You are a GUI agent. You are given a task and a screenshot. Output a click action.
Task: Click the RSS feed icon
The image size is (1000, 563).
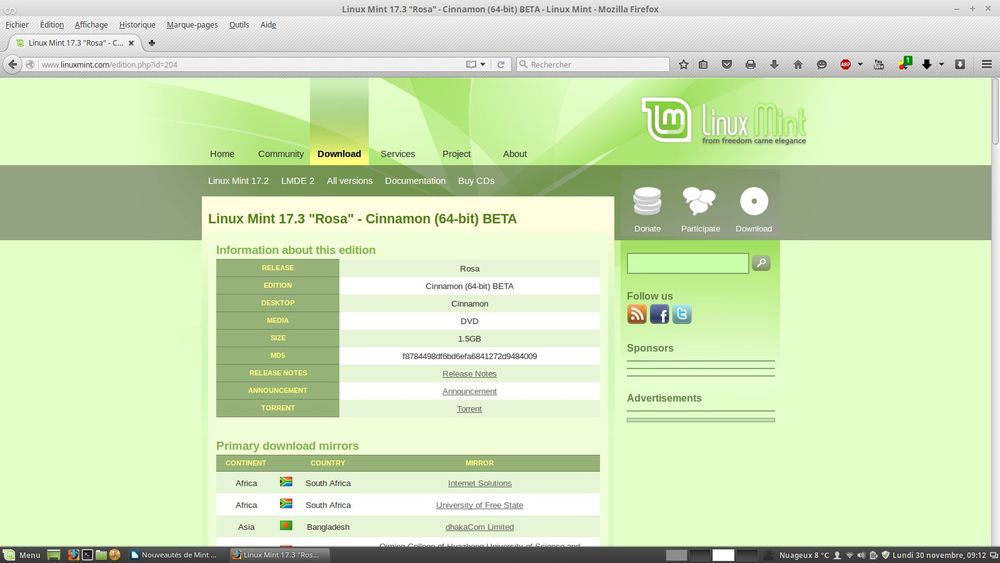click(x=637, y=315)
